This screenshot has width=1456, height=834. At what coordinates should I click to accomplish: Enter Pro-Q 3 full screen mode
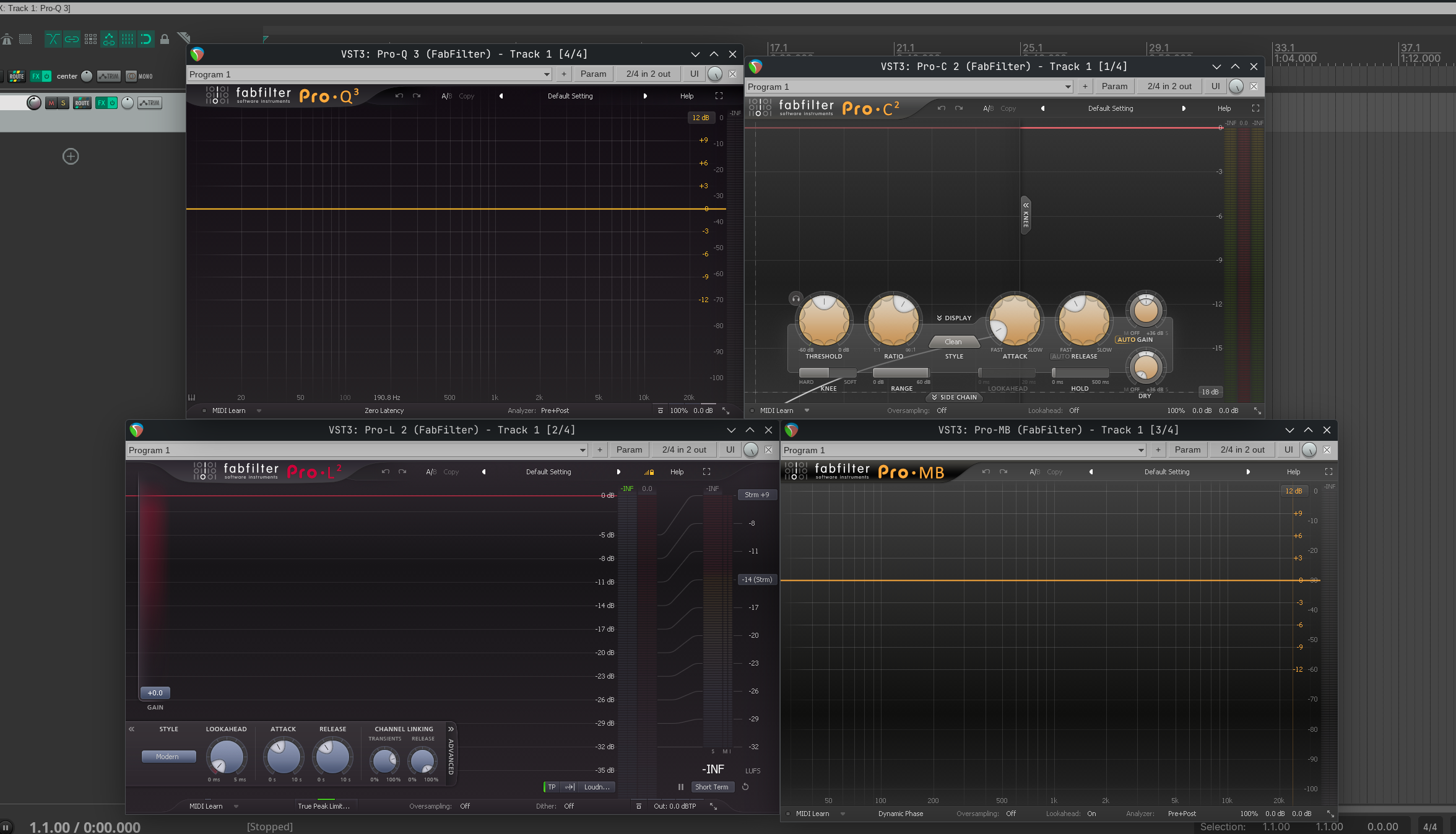(x=719, y=96)
